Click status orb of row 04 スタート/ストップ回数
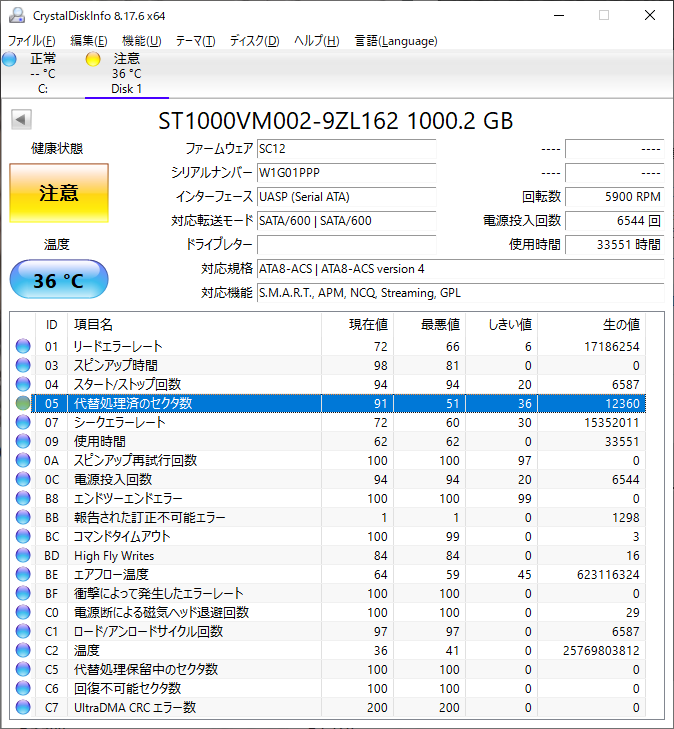The width and height of the screenshot is (674, 729). (23, 384)
